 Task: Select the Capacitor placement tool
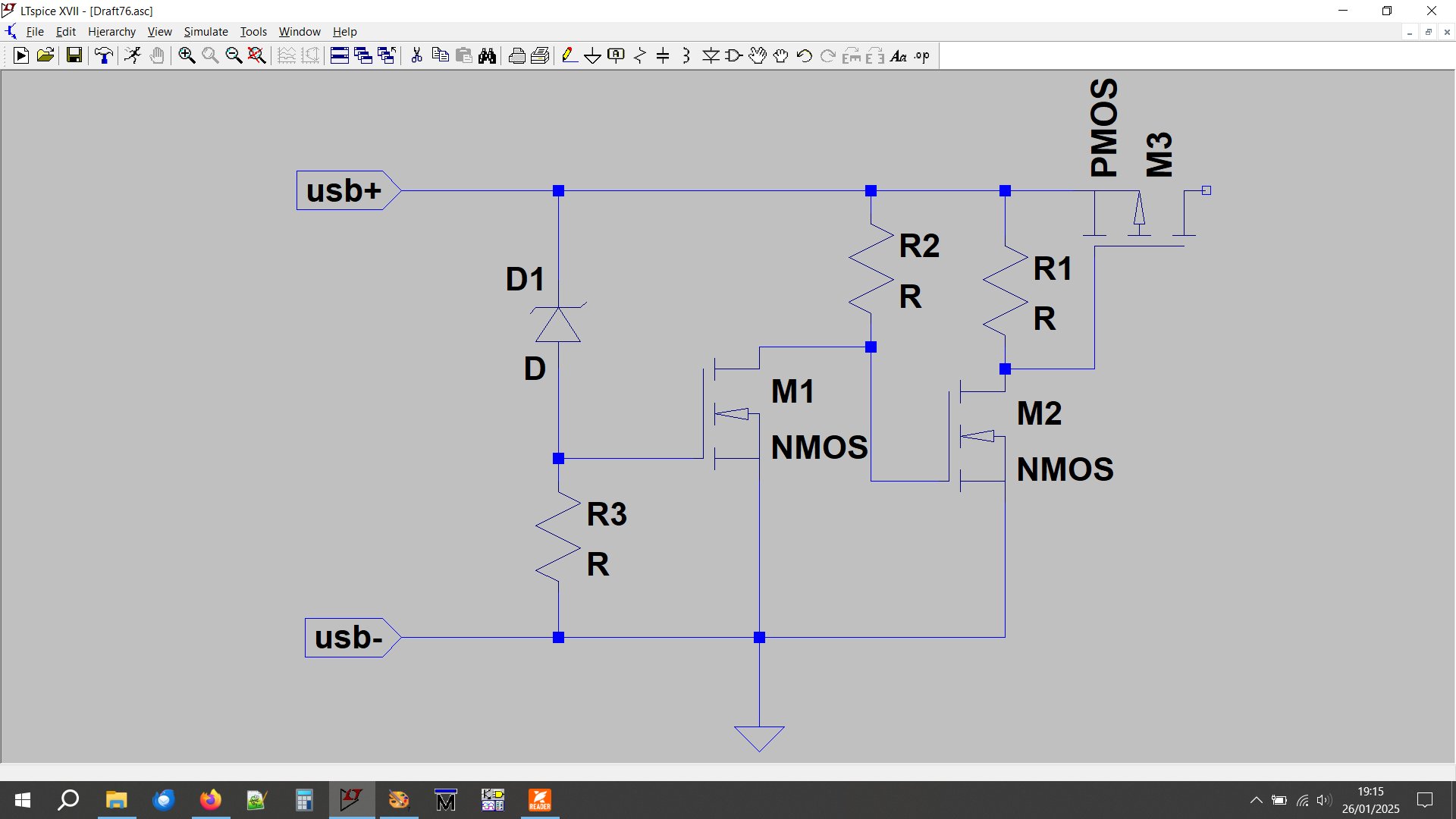(x=663, y=55)
